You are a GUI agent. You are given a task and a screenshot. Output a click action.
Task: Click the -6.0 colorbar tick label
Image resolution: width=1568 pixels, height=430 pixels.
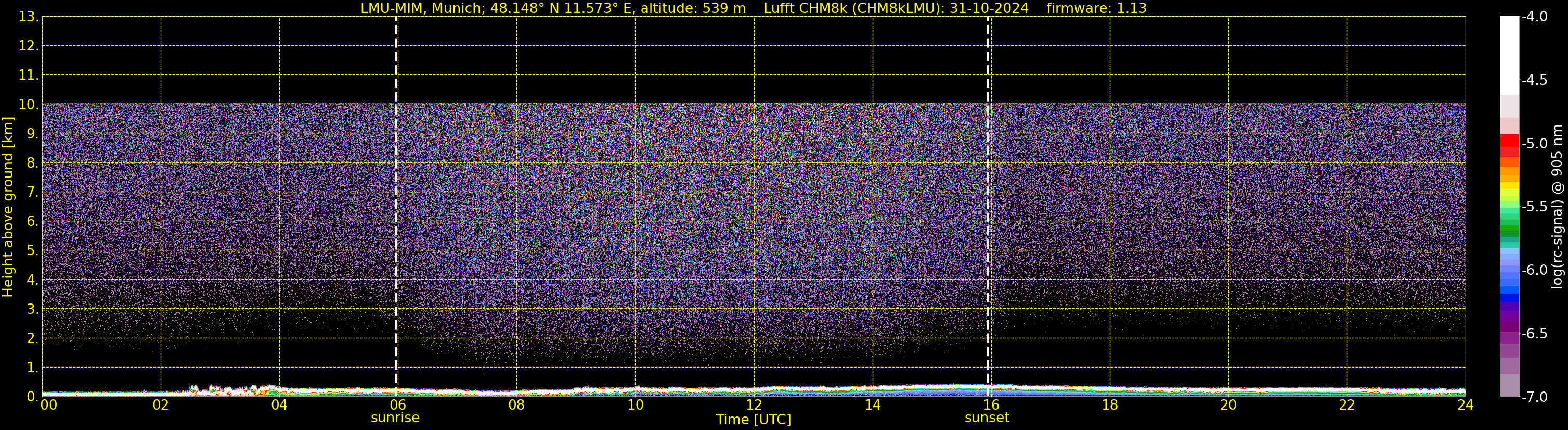[1534, 270]
